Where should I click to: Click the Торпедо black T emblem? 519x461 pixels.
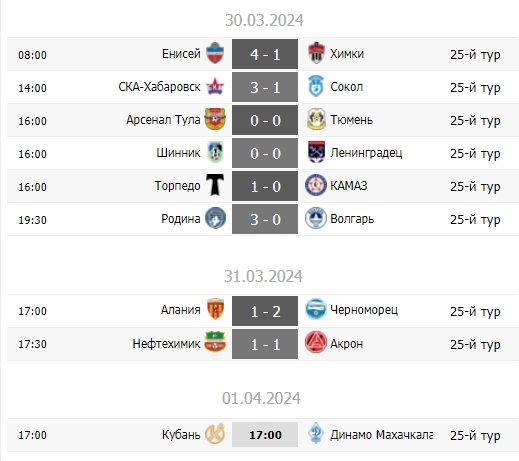(x=215, y=185)
